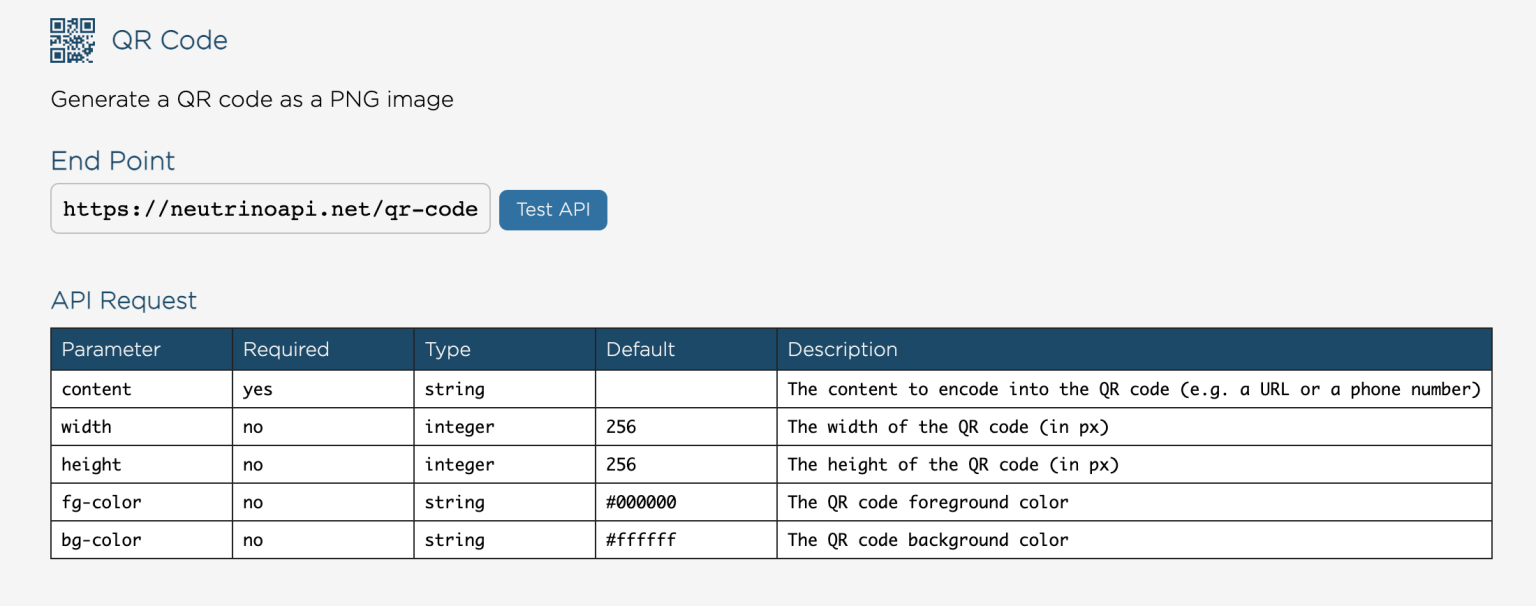
Task: Click the Default column header
Action: click(x=641, y=349)
